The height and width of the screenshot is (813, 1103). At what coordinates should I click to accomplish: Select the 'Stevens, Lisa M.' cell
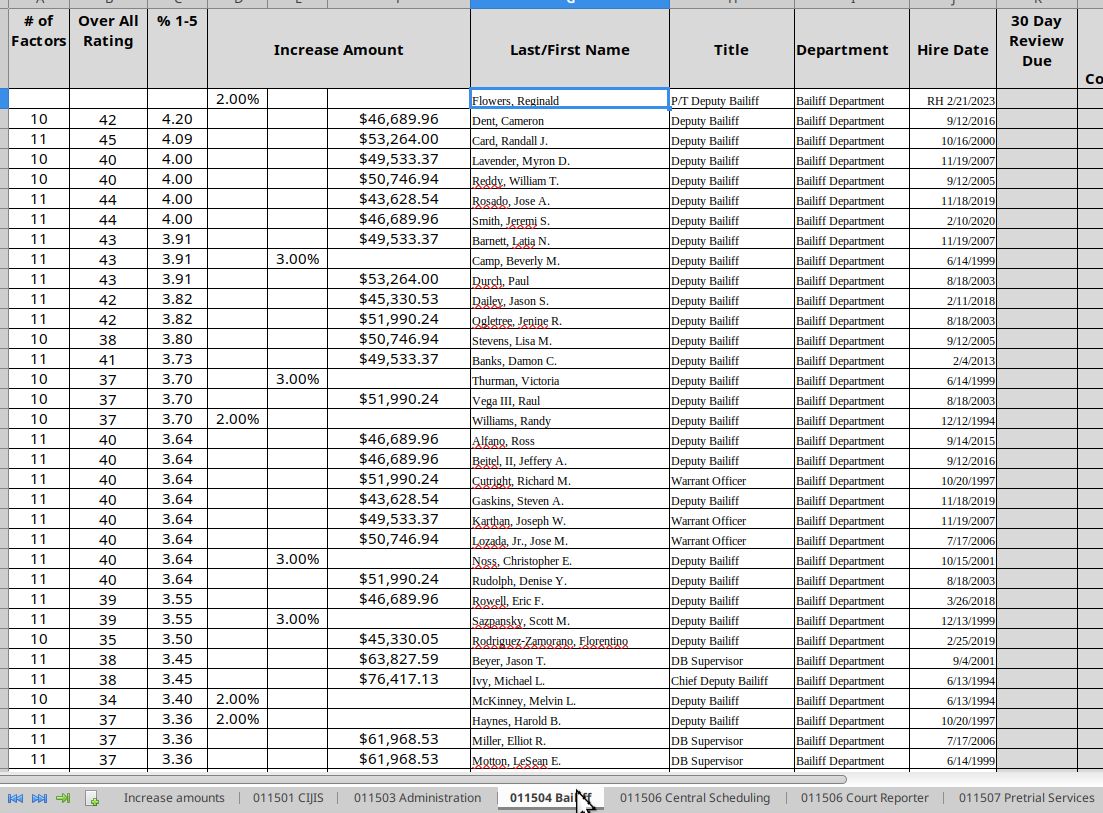(x=569, y=340)
